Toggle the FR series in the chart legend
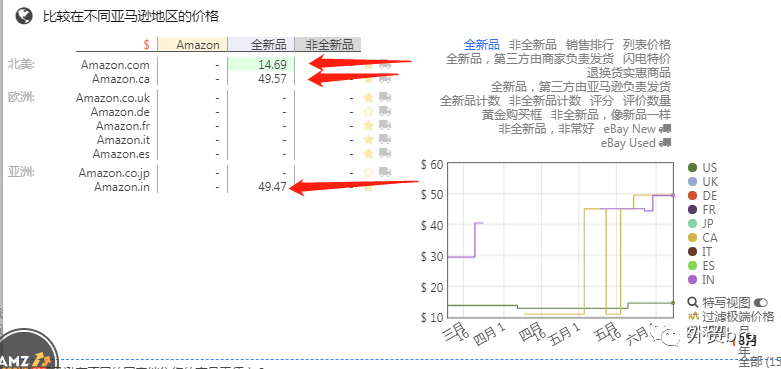The width and height of the screenshot is (781, 369). pyautogui.click(x=702, y=210)
